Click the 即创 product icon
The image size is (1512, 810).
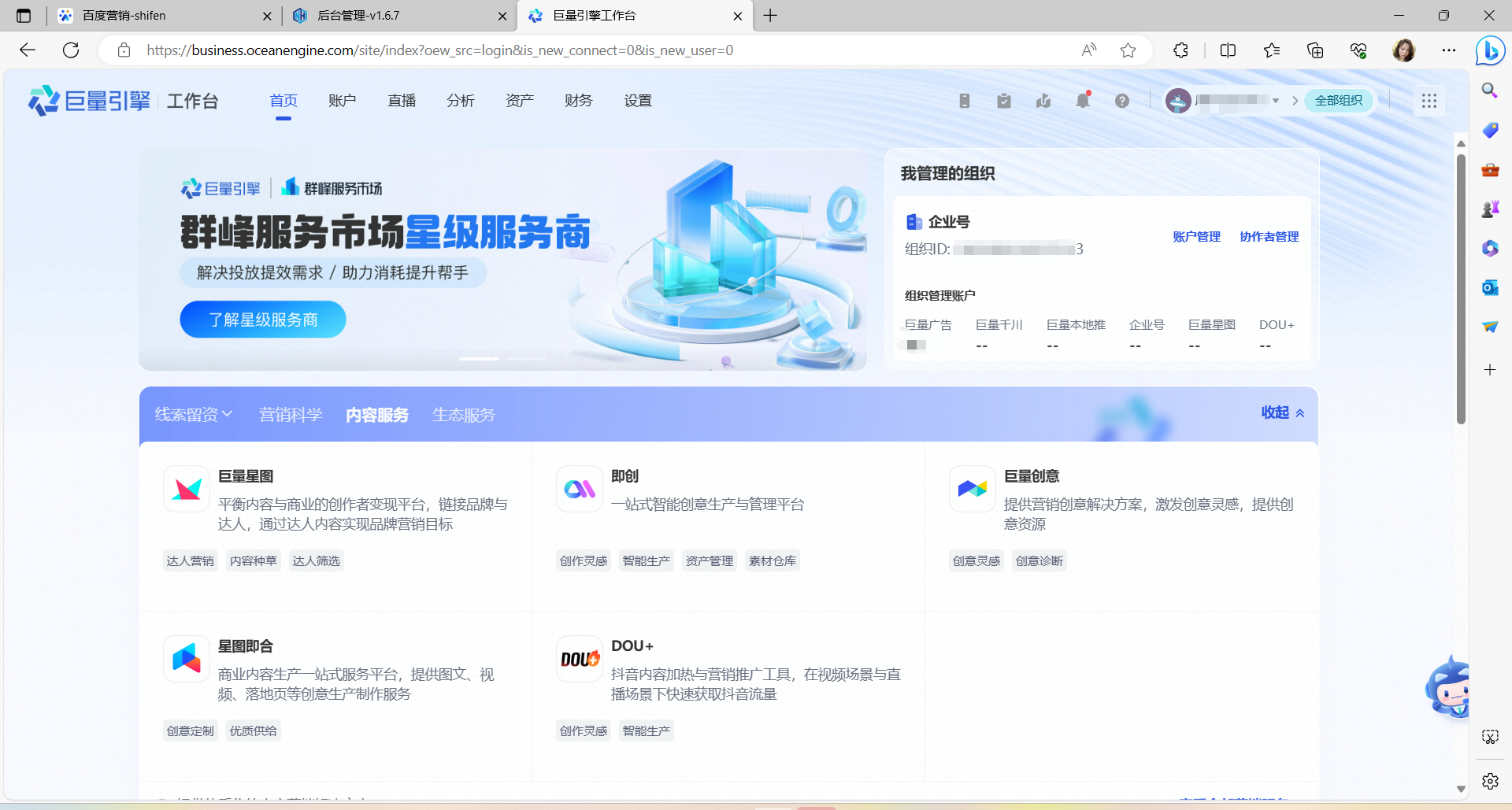tap(580, 489)
